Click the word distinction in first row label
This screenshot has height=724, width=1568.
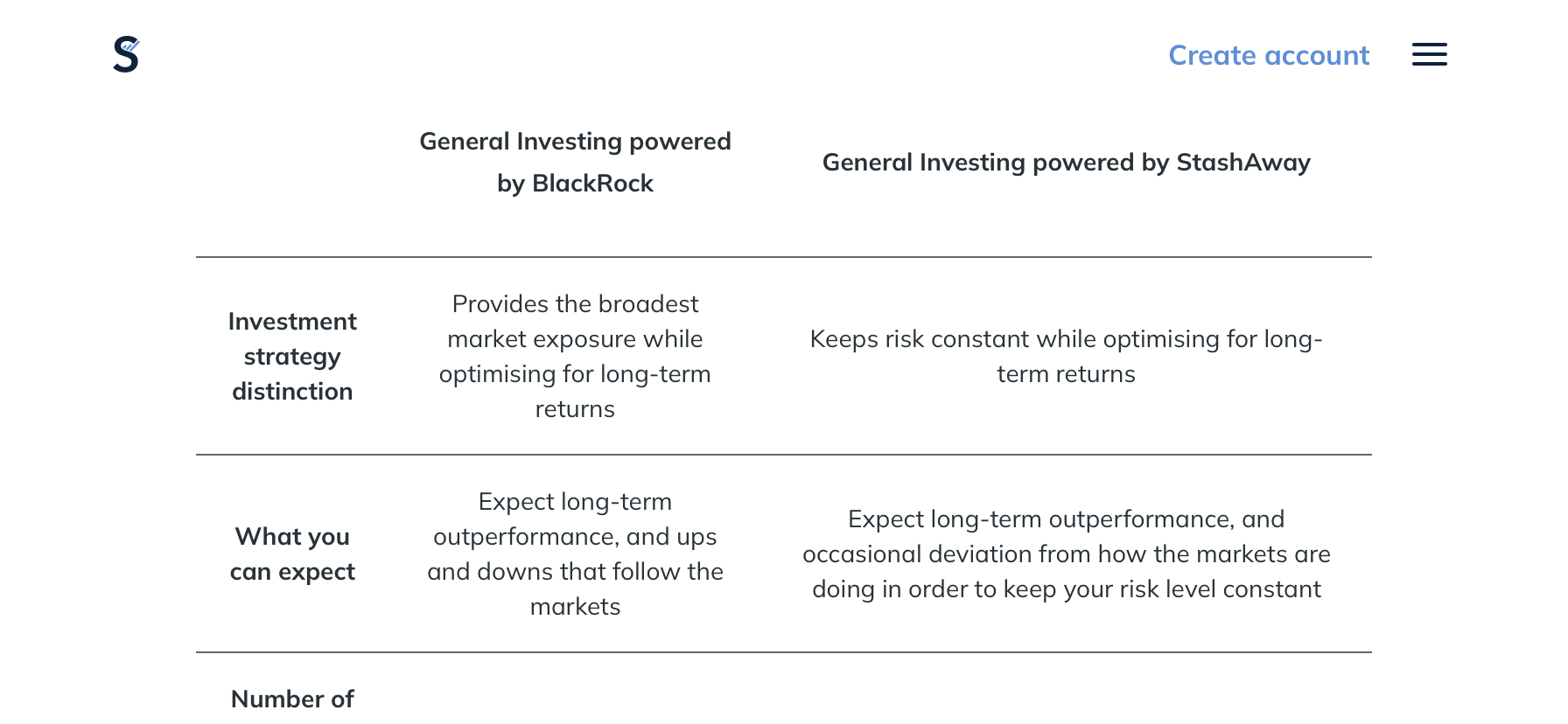click(x=292, y=392)
